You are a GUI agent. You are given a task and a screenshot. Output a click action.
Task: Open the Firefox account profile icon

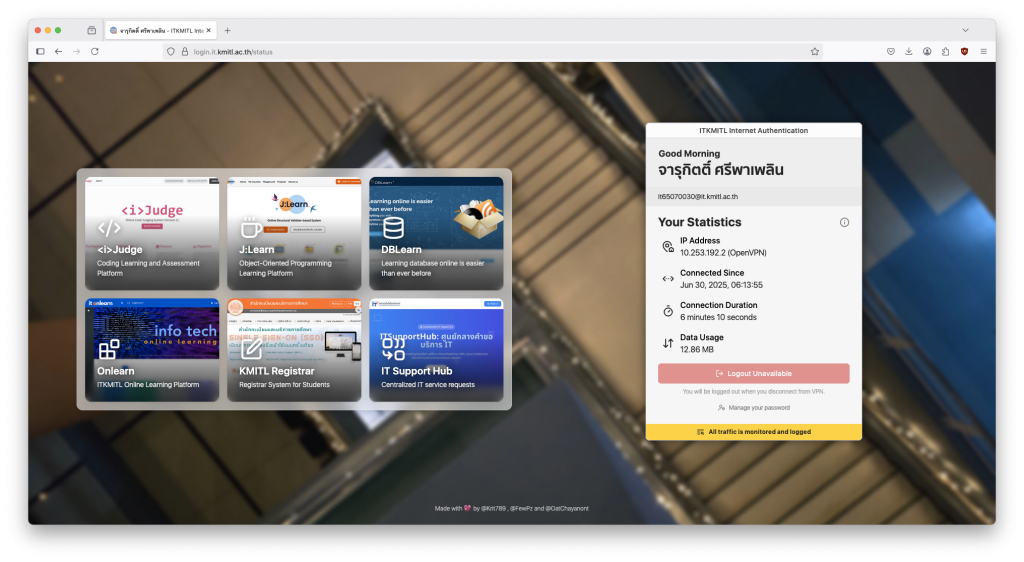[x=927, y=52]
